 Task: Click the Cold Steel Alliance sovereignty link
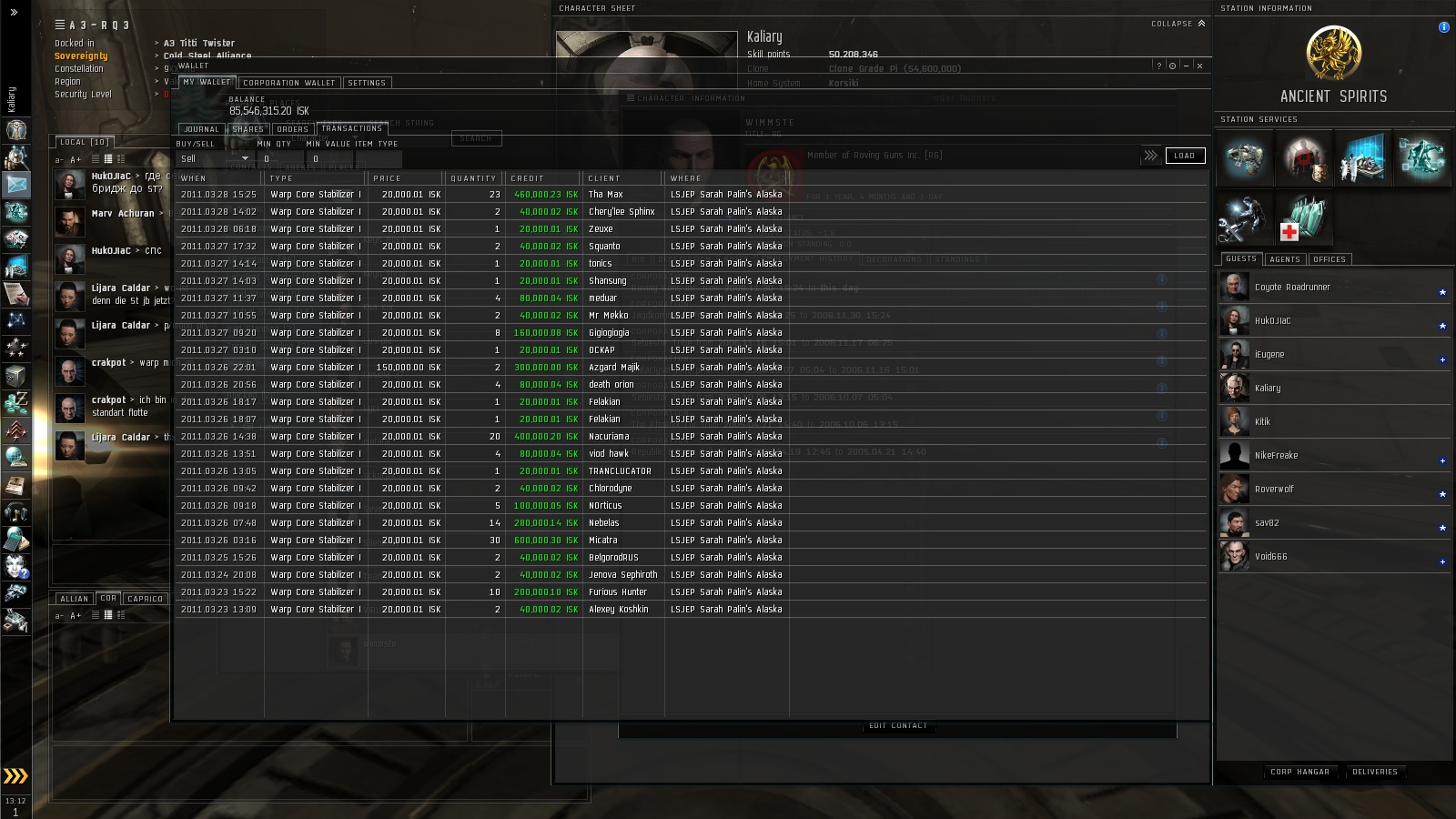(207, 56)
